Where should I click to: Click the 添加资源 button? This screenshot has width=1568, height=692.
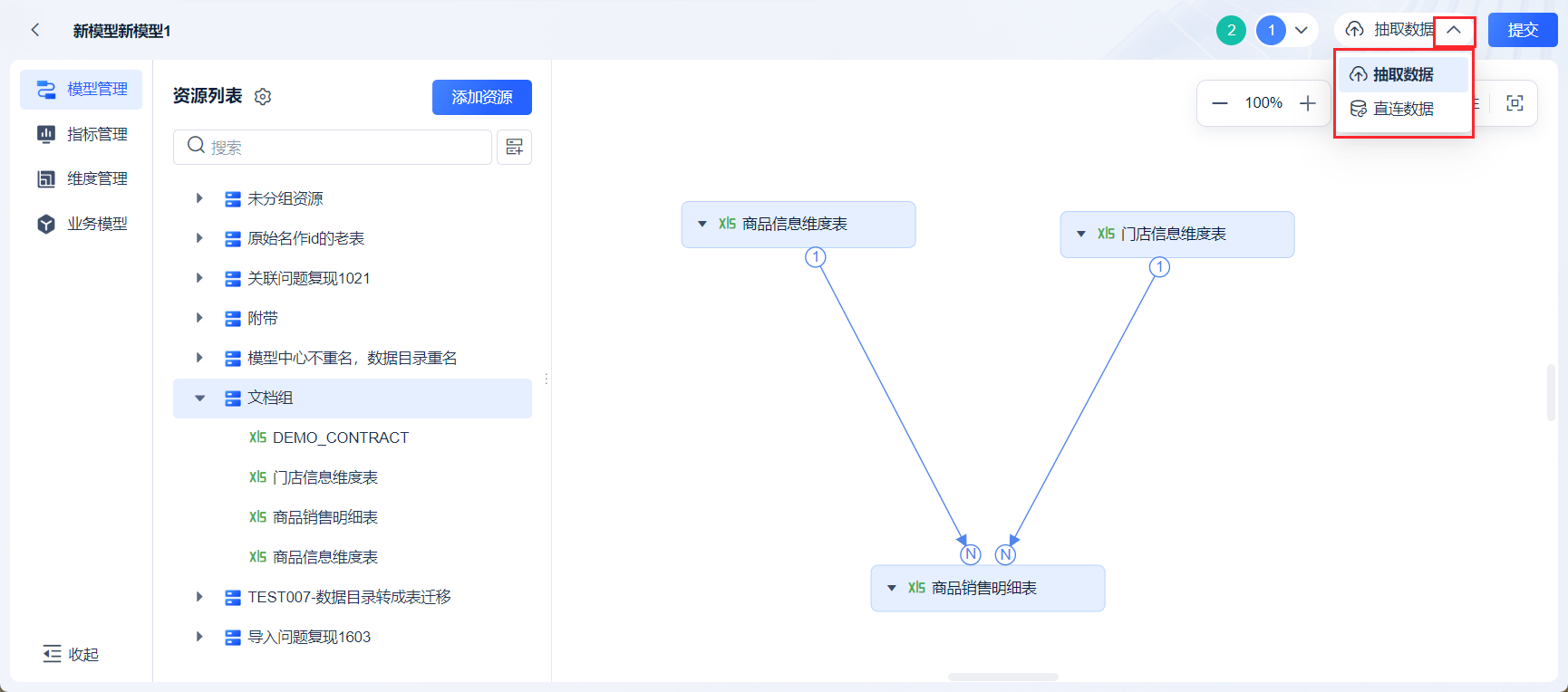(x=482, y=97)
